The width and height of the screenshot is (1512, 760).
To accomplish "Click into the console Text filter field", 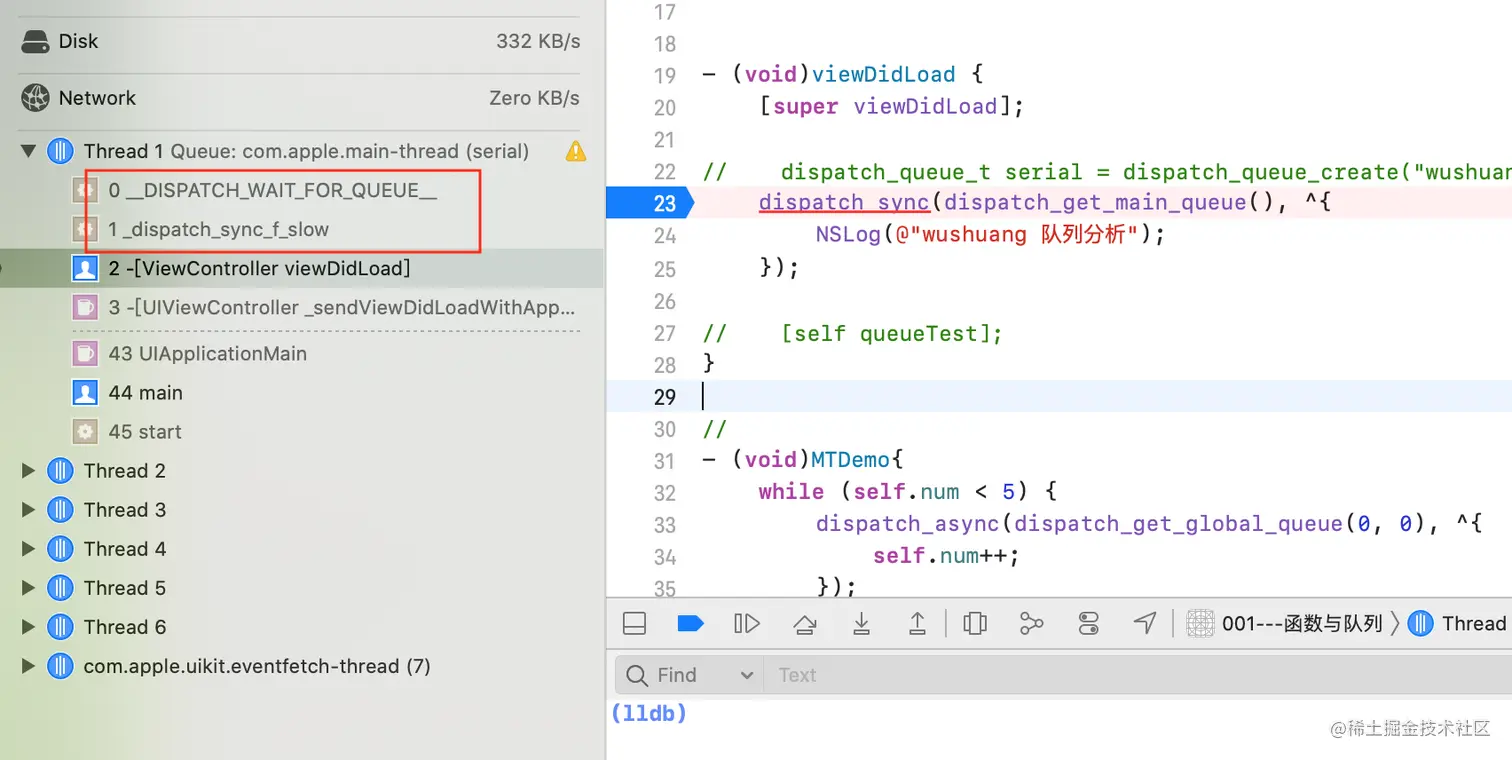I will [1138, 676].
